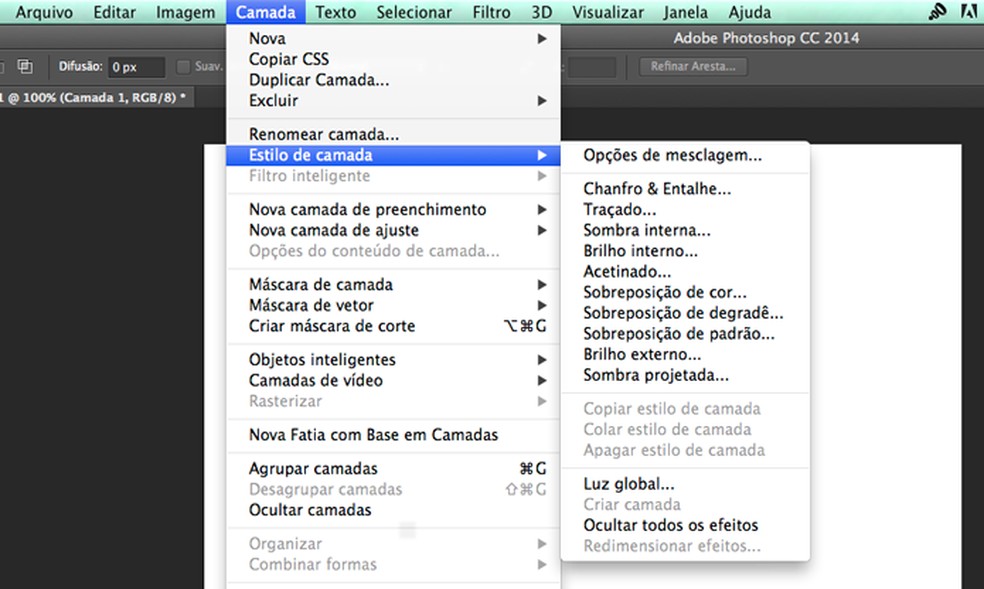
Task: Expand Objetos inteligentes submenu
Action: click(393, 360)
